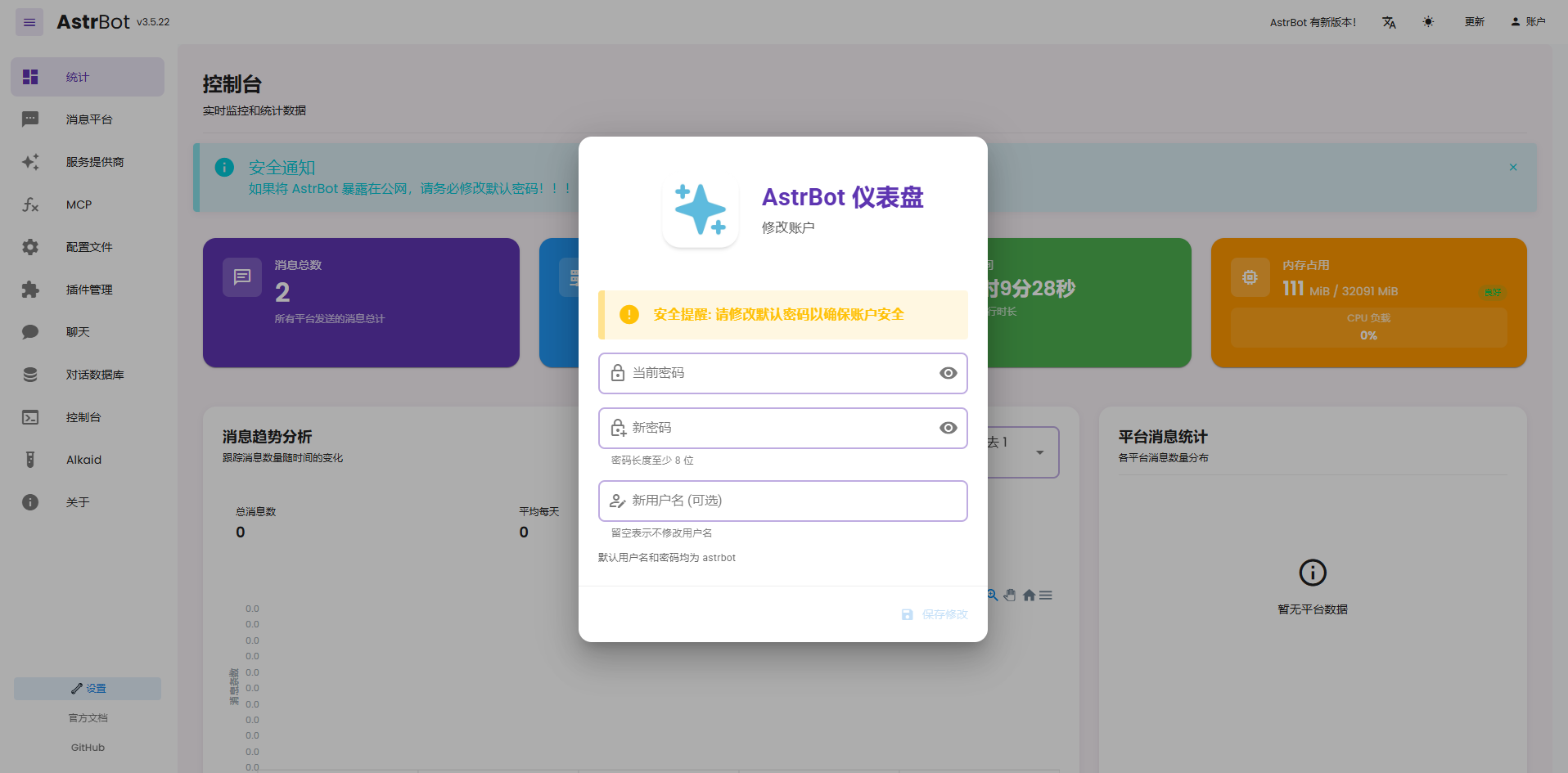This screenshot has width=1568, height=773.
Task: Reset chart zoom with home icon
Action: (1029, 595)
